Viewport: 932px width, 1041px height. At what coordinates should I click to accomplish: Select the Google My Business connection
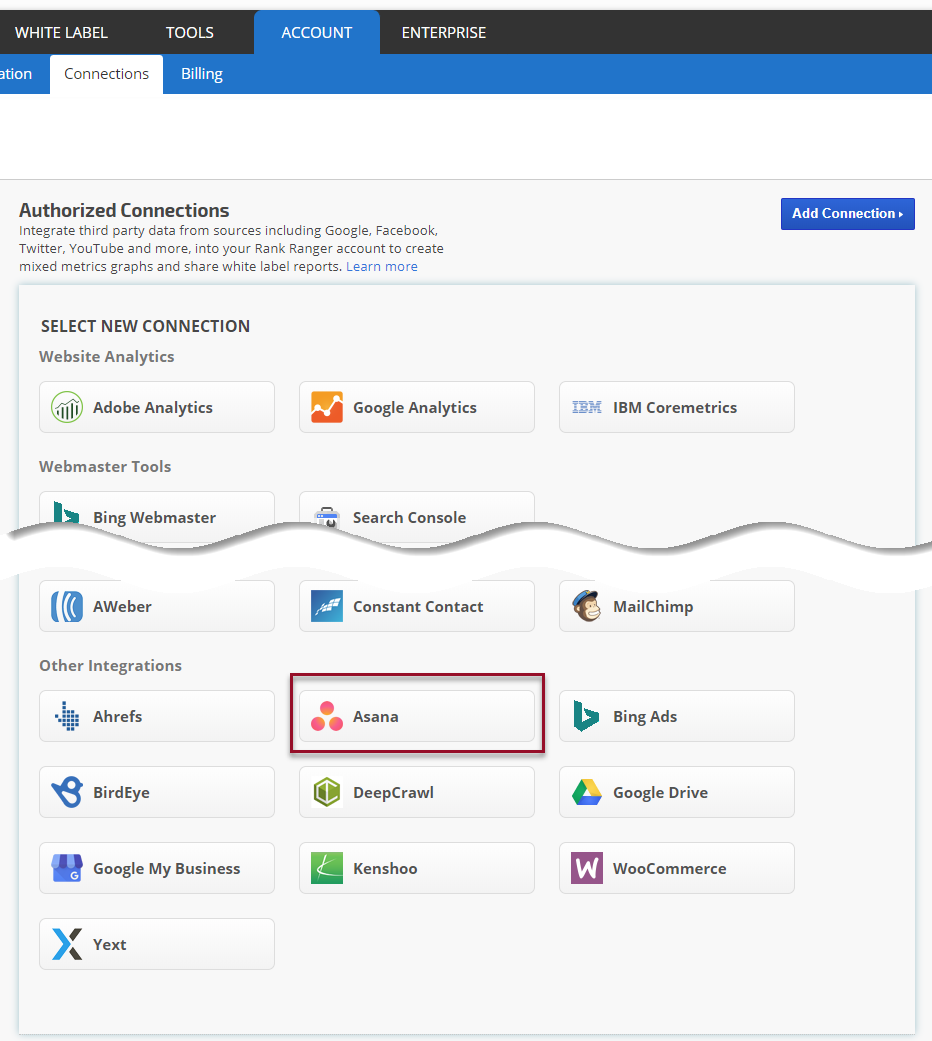pyautogui.click(x=157, y=868)
